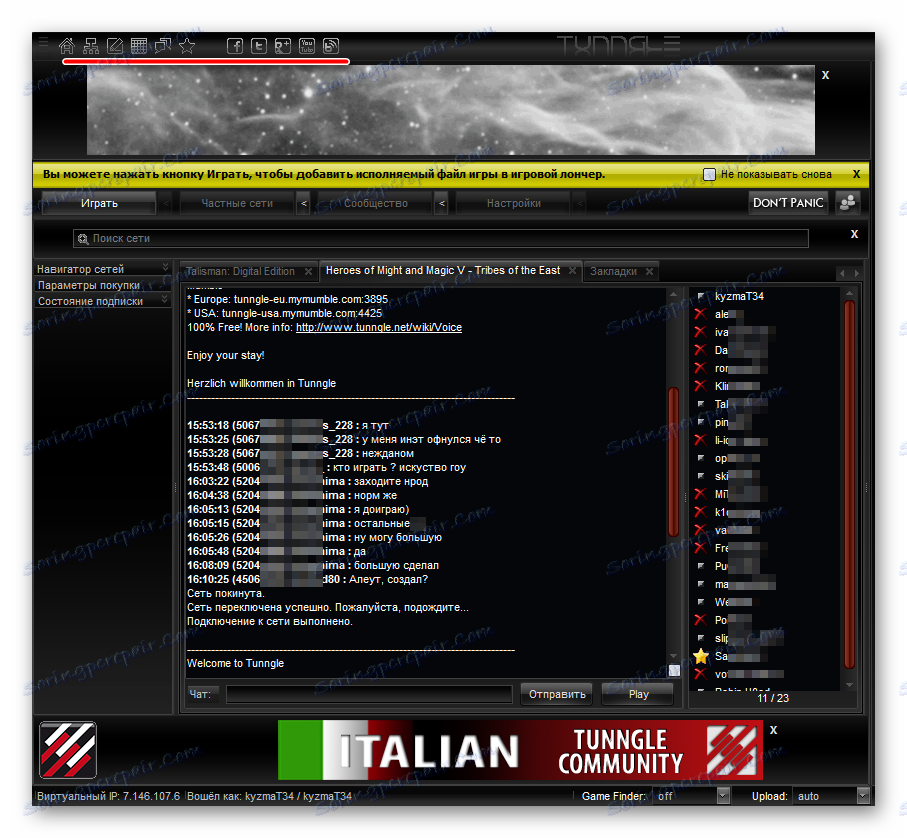Select user kyzmaT34 in the user list
Image resolution: width=907 pixels, height=838 pixels.
739,296
